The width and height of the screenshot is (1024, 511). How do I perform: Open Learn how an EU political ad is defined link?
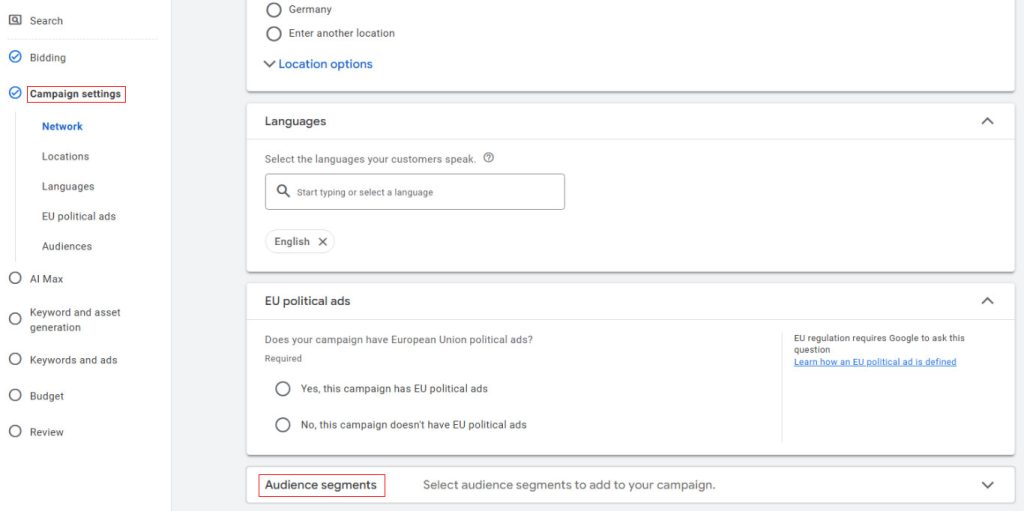point(874,362)
